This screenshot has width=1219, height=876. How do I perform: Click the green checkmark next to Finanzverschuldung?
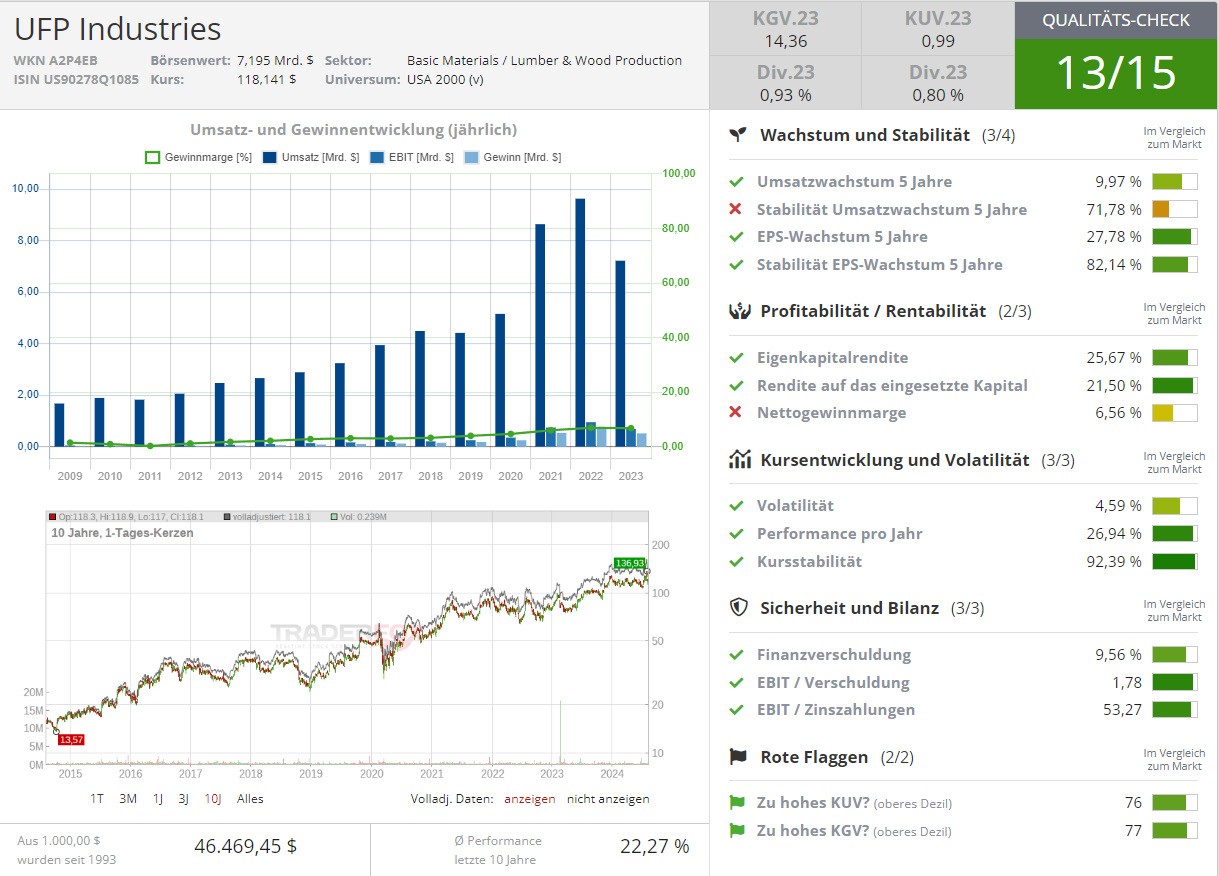736,654
